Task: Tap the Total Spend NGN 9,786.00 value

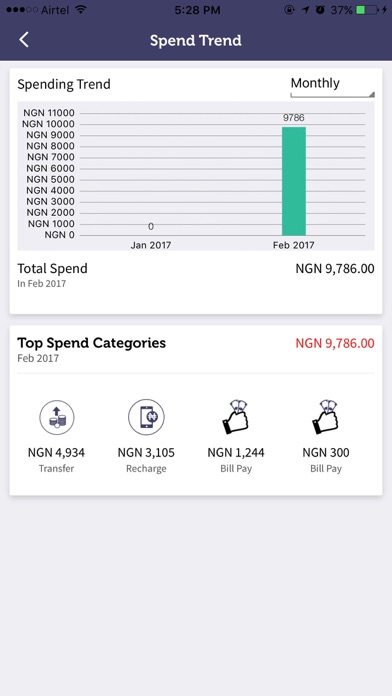Action: (x=335, y=269)
